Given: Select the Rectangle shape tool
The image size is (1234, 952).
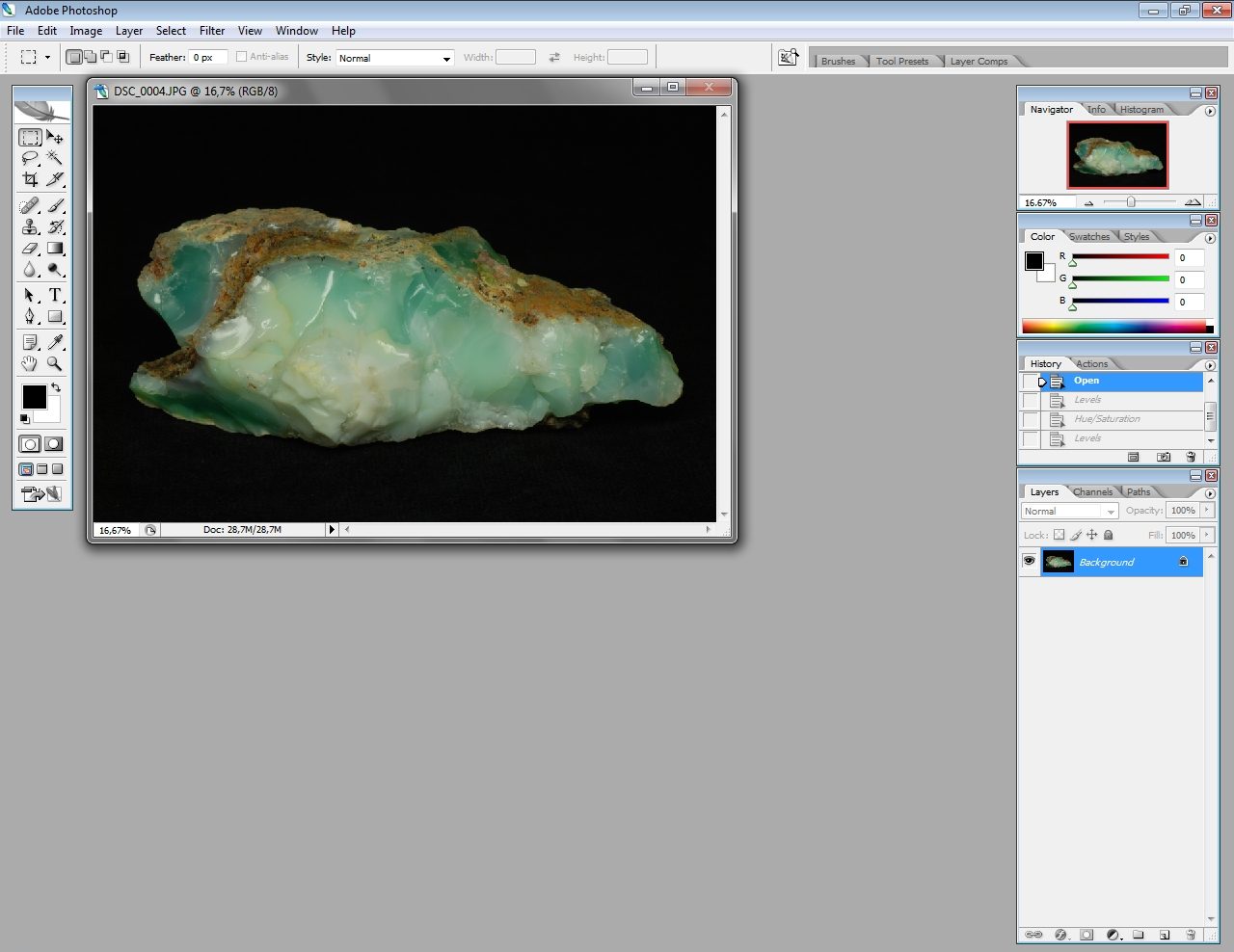Looking at the screenshot, I should pos(55,316).
